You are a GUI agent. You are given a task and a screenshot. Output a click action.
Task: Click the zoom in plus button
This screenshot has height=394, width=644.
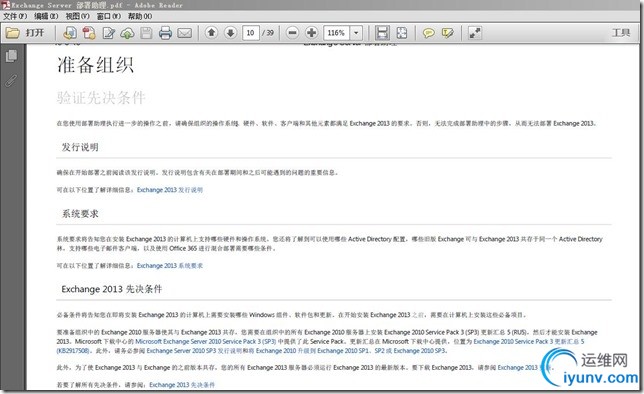(312, 33)
